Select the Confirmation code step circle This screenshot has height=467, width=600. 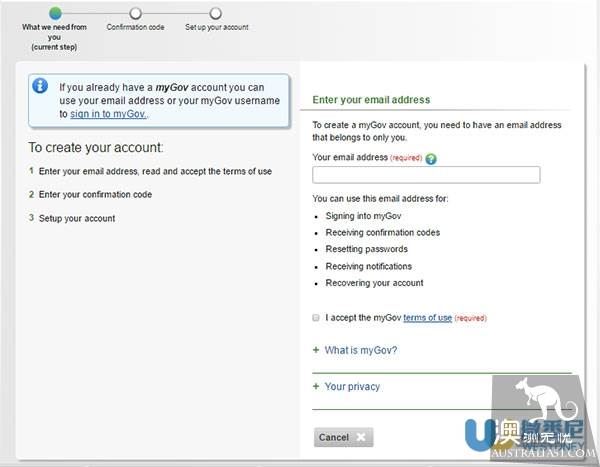[x=135, y=13]
